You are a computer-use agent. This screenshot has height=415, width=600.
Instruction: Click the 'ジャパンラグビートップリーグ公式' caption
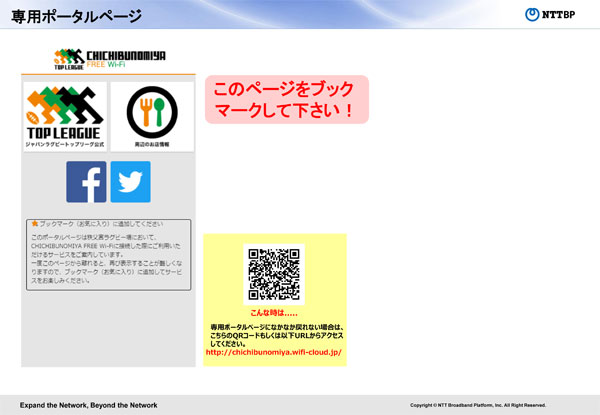click(x=65, y=145)
